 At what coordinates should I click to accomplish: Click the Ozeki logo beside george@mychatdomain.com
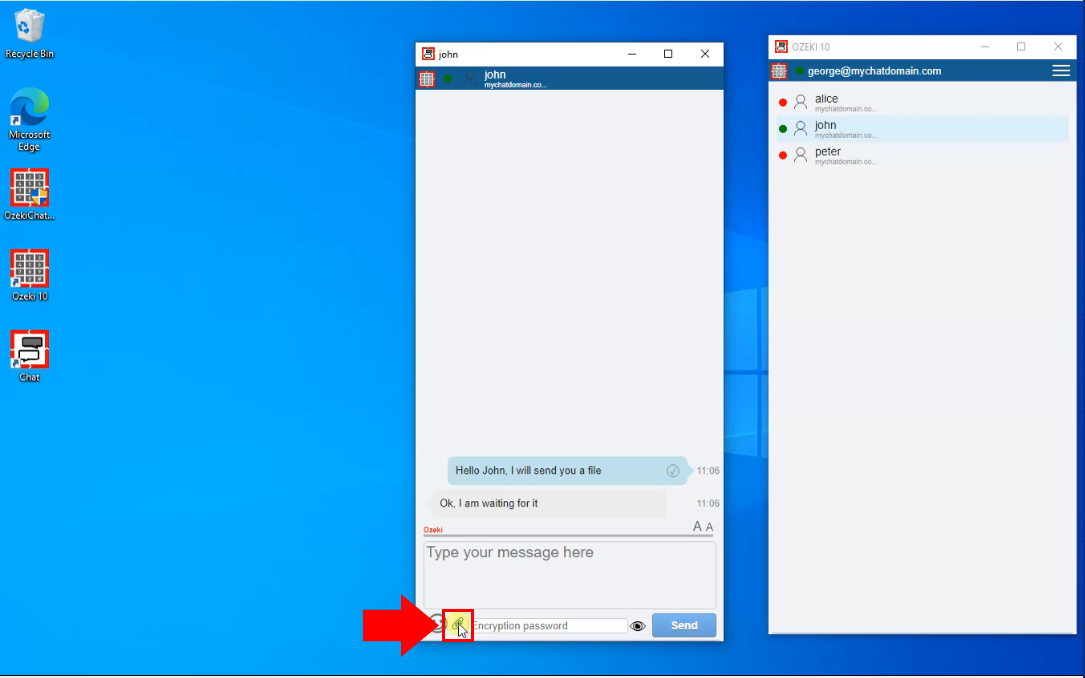[x=779, y=71]
